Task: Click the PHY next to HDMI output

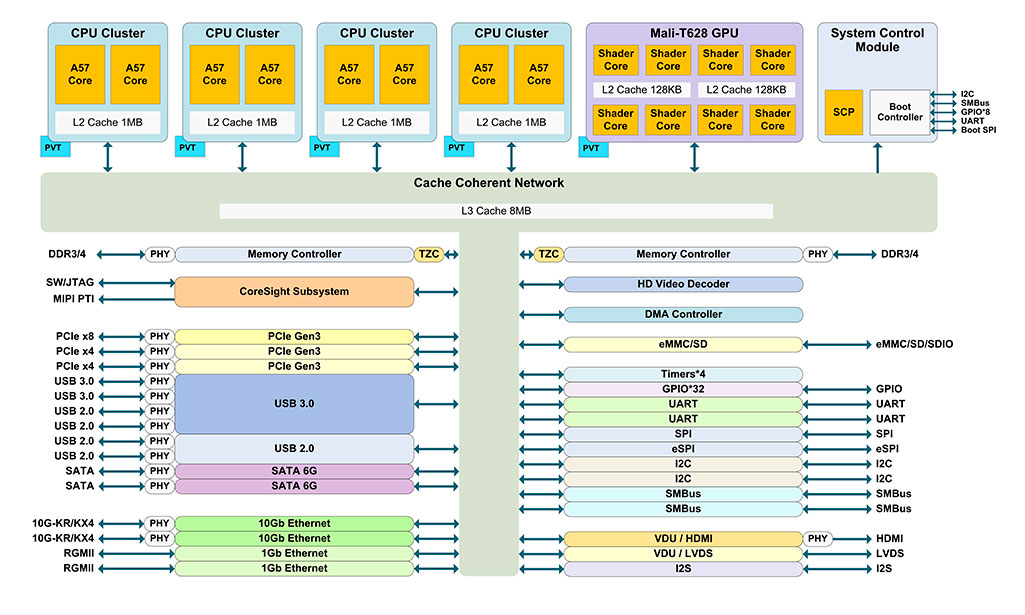Action: [x=818, y=539]
